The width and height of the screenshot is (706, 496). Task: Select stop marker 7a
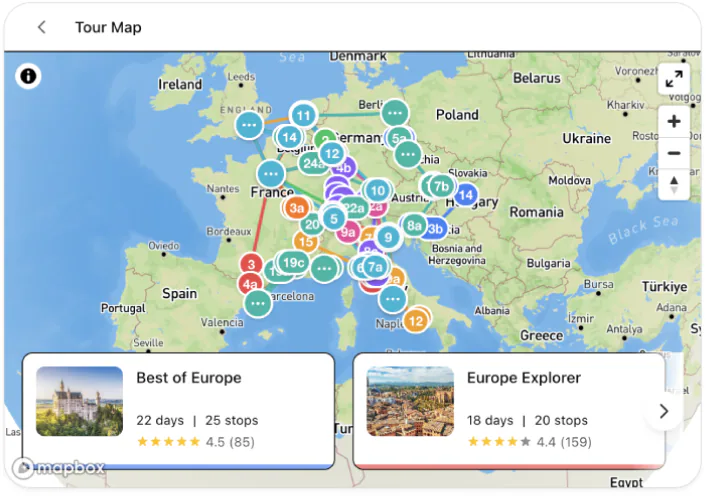click(x=375, y=267)
